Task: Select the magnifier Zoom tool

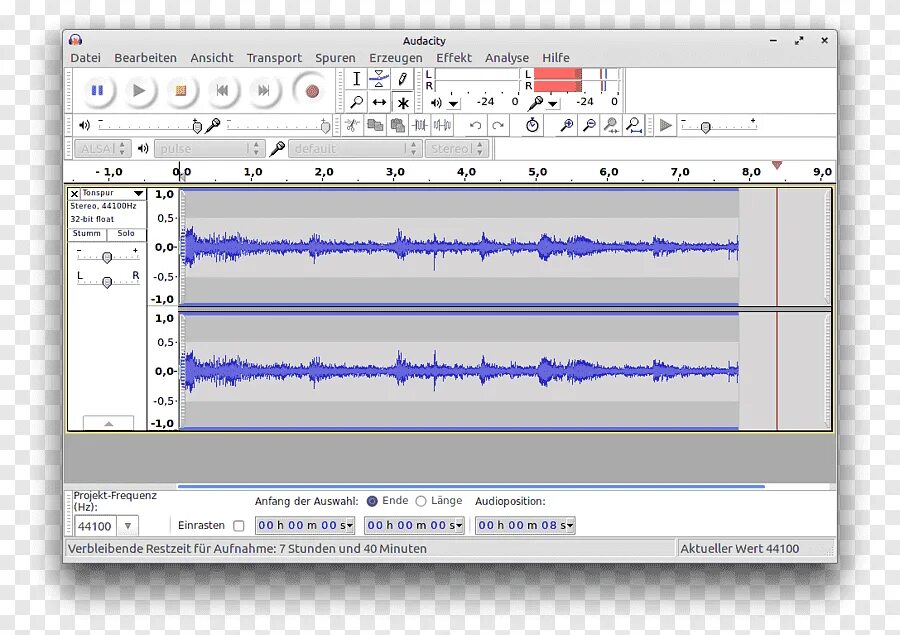Action: [x=356, y=102]
